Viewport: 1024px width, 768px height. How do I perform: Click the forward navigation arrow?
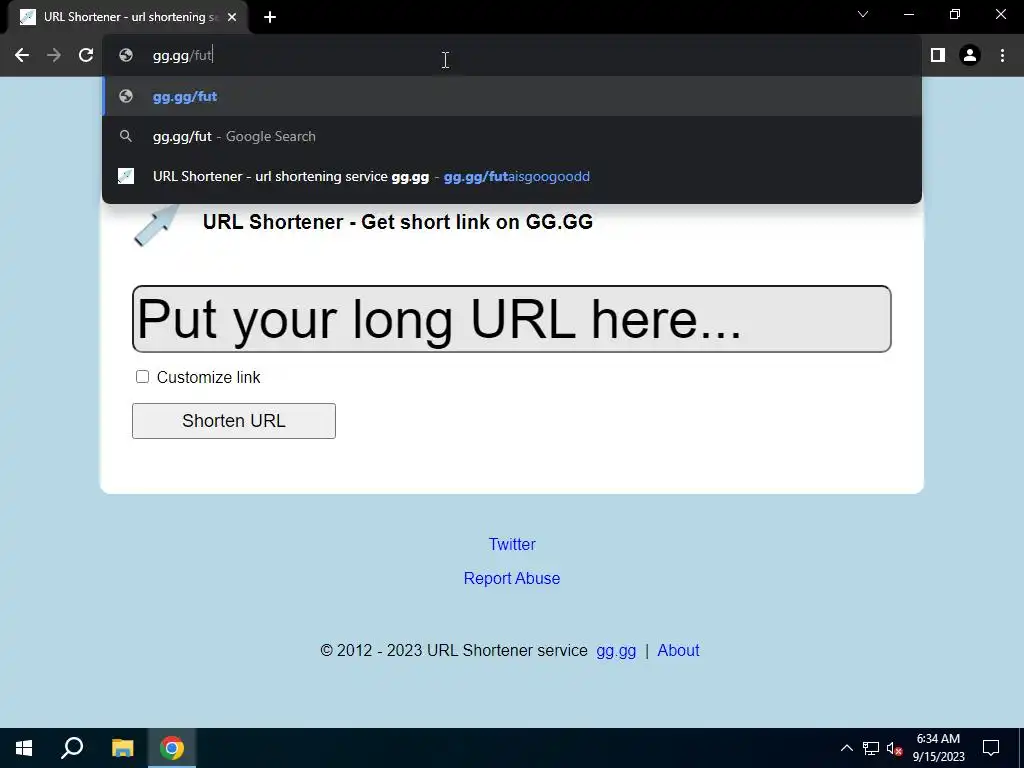(x=54, y=56)
